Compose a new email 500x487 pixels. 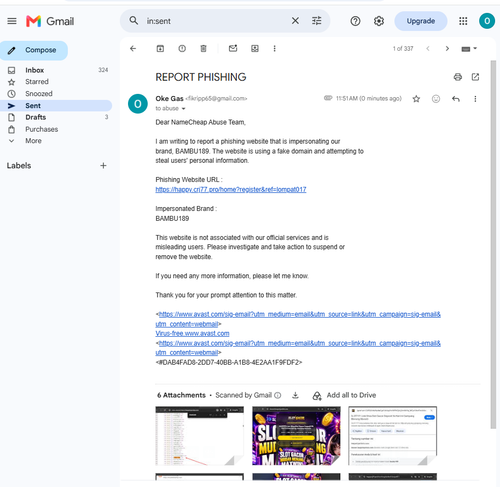(x=34, y=50)
